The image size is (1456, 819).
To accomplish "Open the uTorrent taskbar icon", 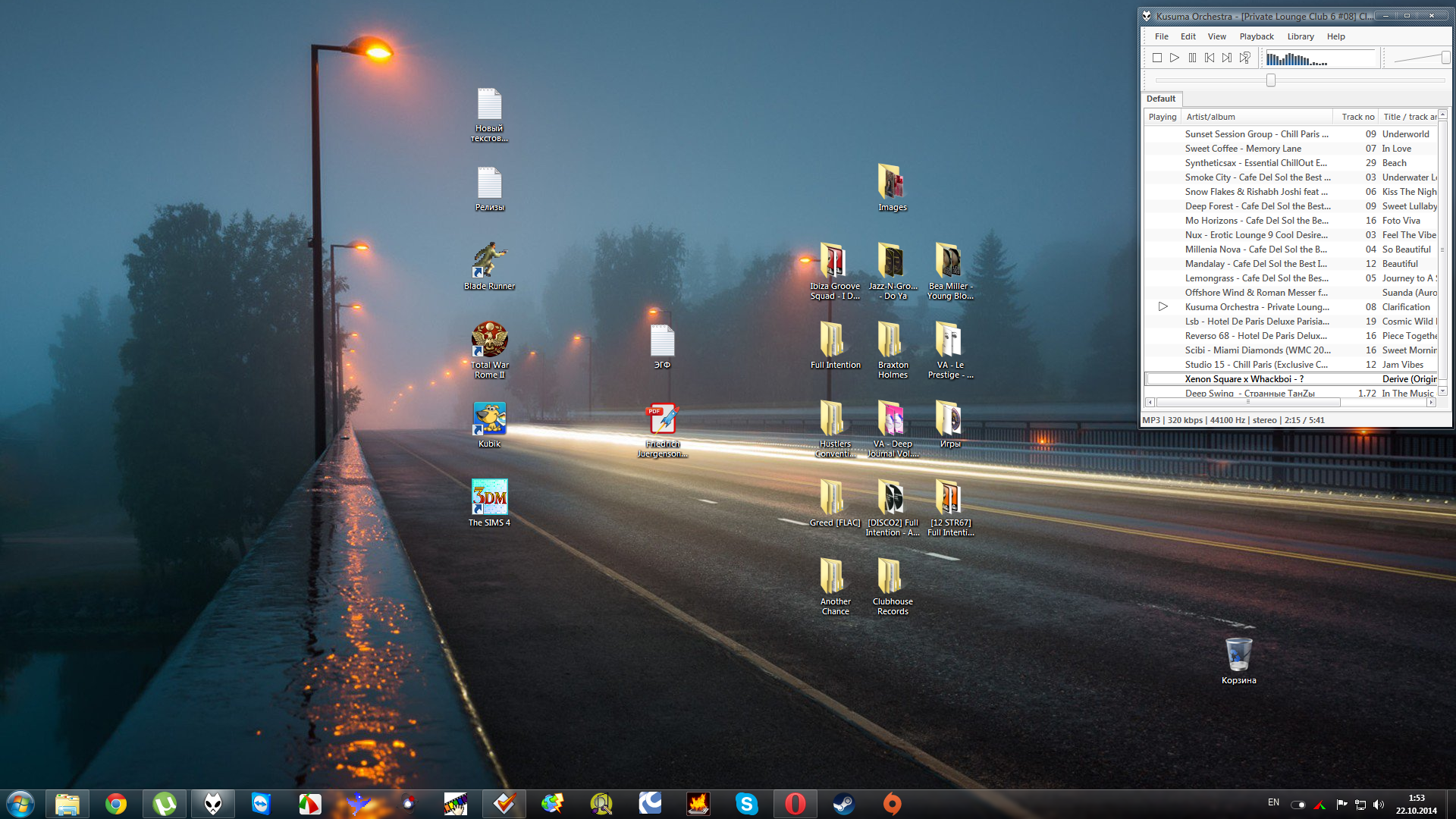I will point(165,803).
